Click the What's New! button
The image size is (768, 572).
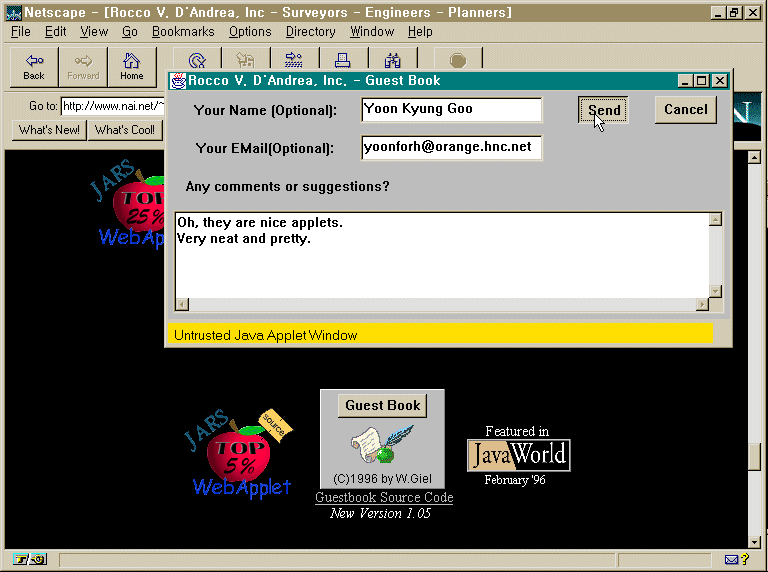[49, 130]
